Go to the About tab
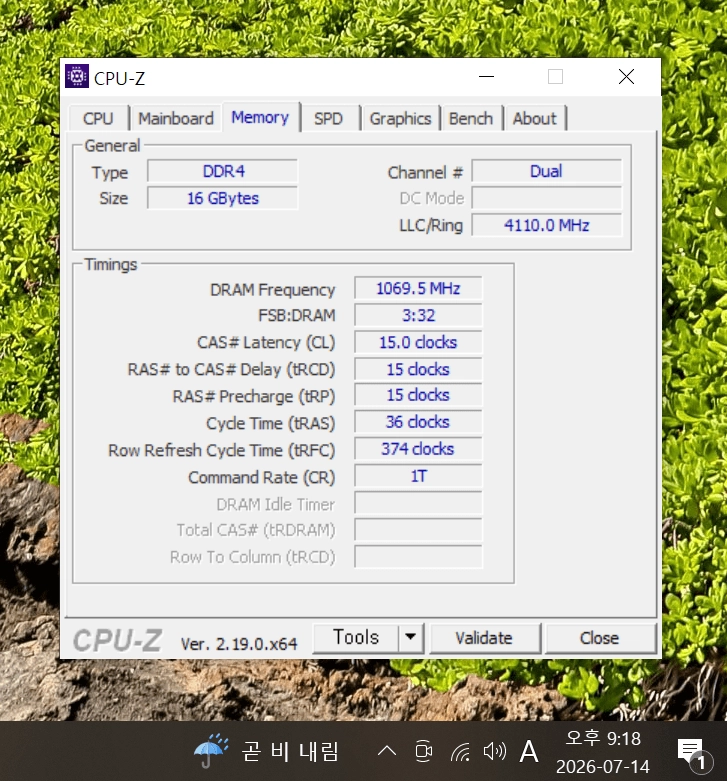 click(535, 119)
